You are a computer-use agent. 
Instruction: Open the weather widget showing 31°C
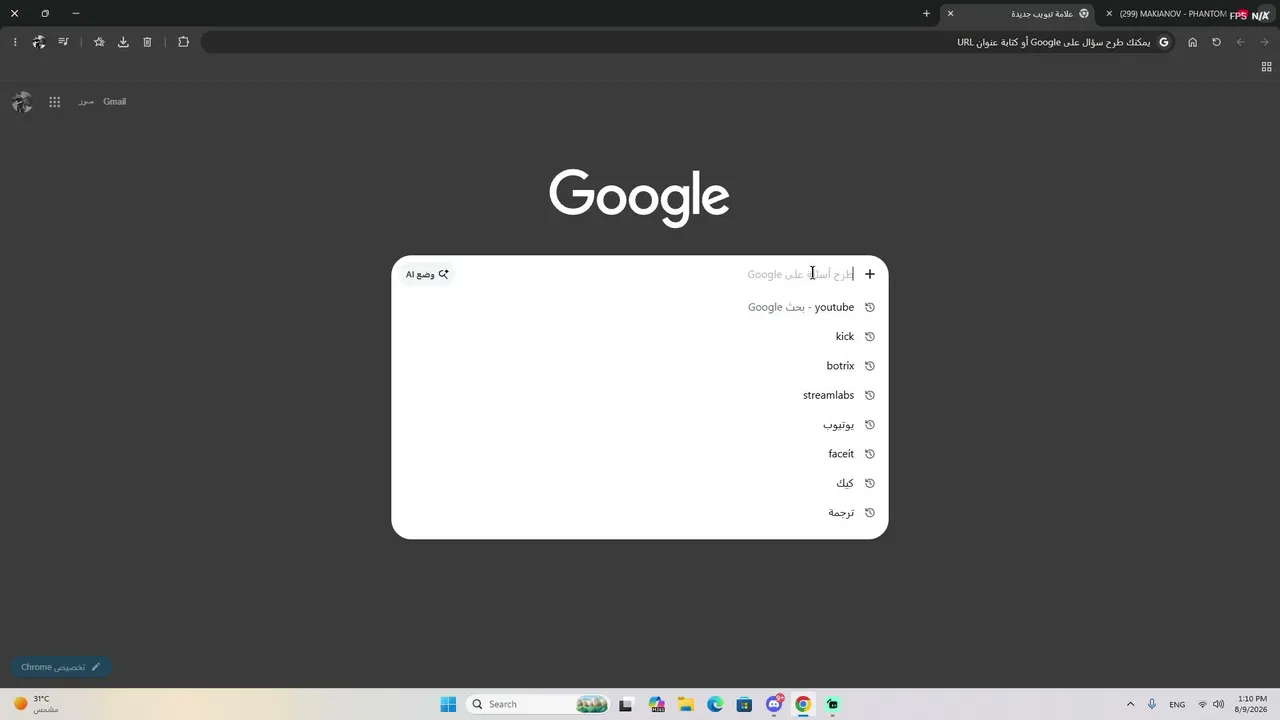pos(36,704)
